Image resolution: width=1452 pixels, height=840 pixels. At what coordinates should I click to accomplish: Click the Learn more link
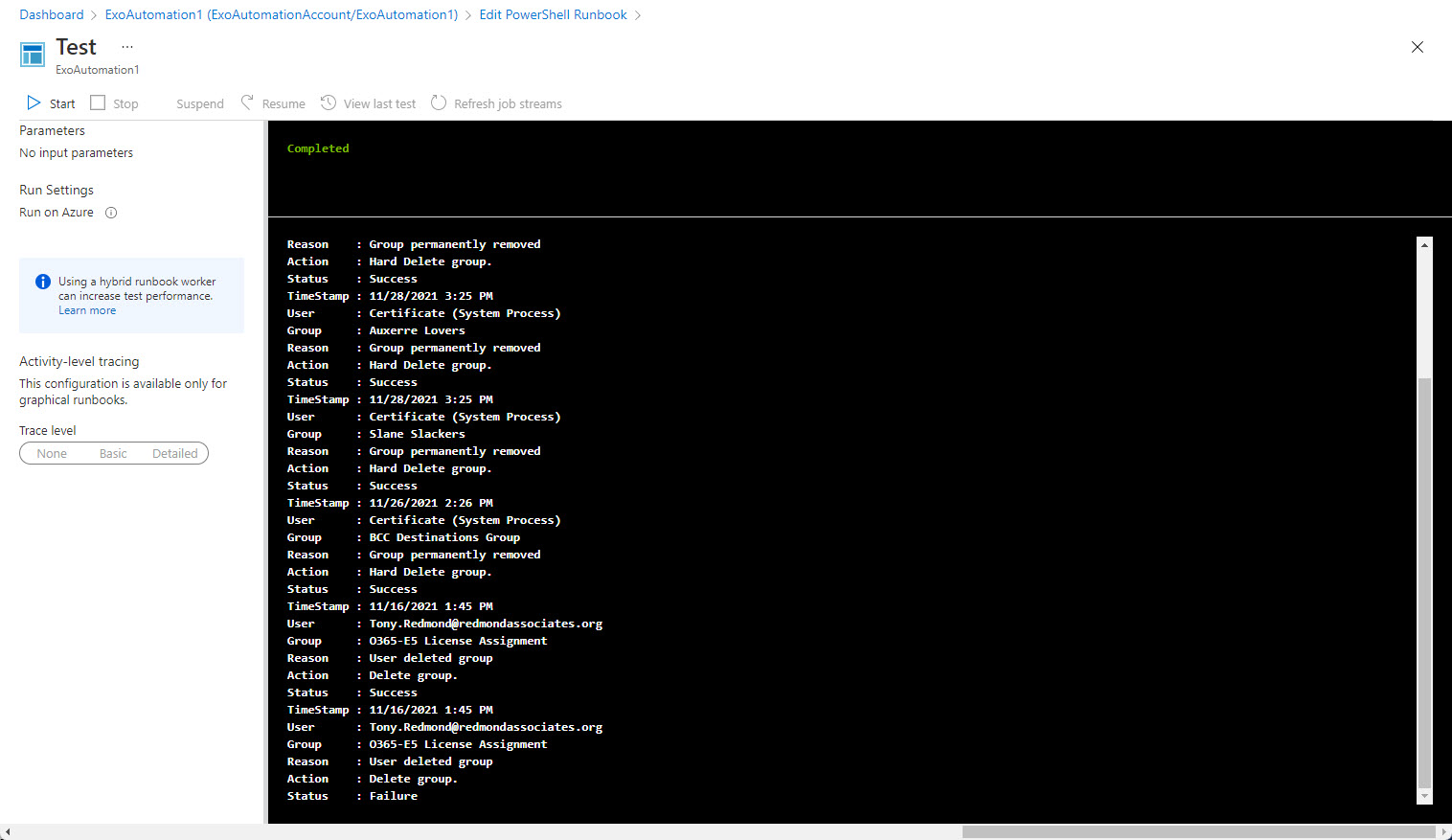[x=87, y=309]
